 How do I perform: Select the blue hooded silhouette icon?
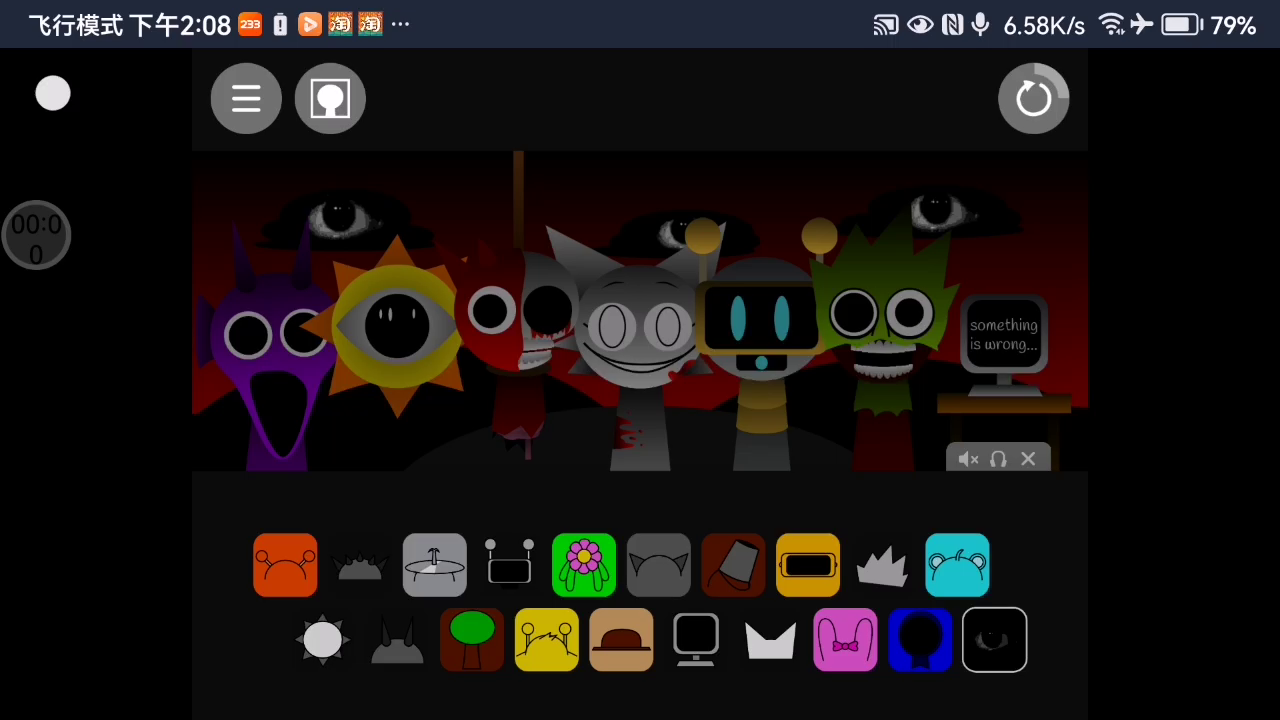point(920,640)
